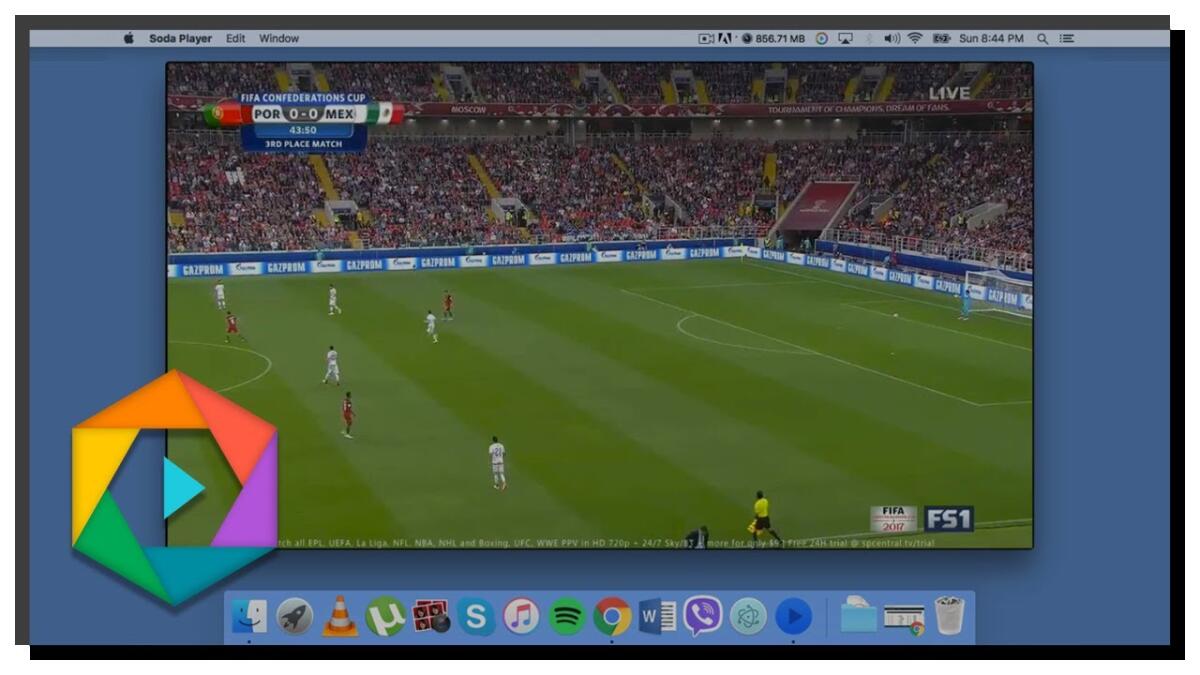Toggle Bluetooth from the menu bar
The height and width of the screenshot is (675, 1200).
click(x=869, y=37)
